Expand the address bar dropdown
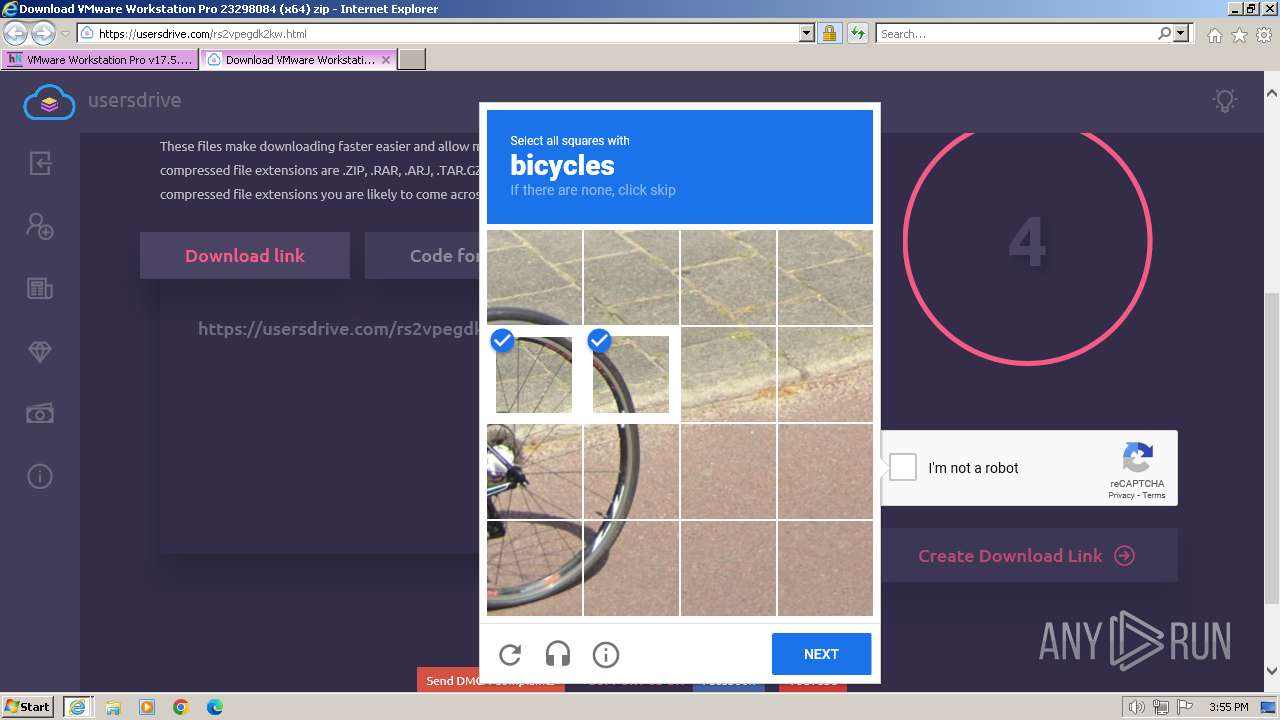This screenshot has width=1280, height=720. [807, 34]
